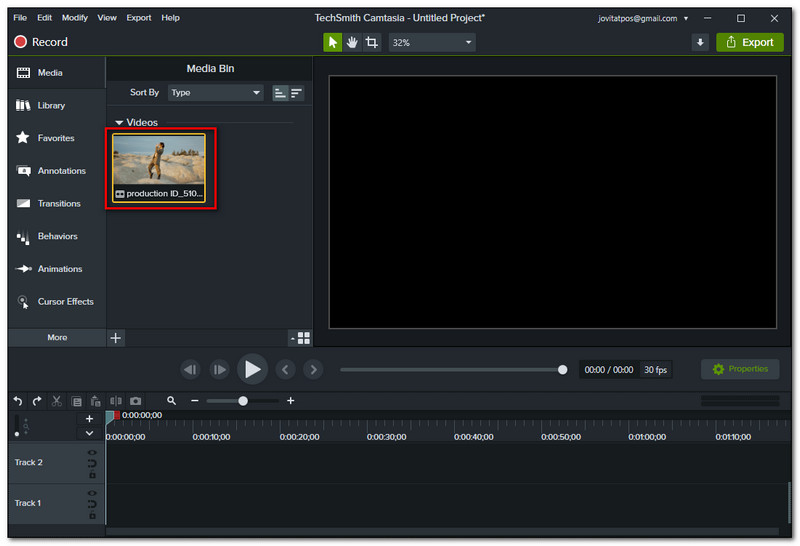Click the Record button
The height and width of the screenshot is (546, 800).
[x=41, y=42]
